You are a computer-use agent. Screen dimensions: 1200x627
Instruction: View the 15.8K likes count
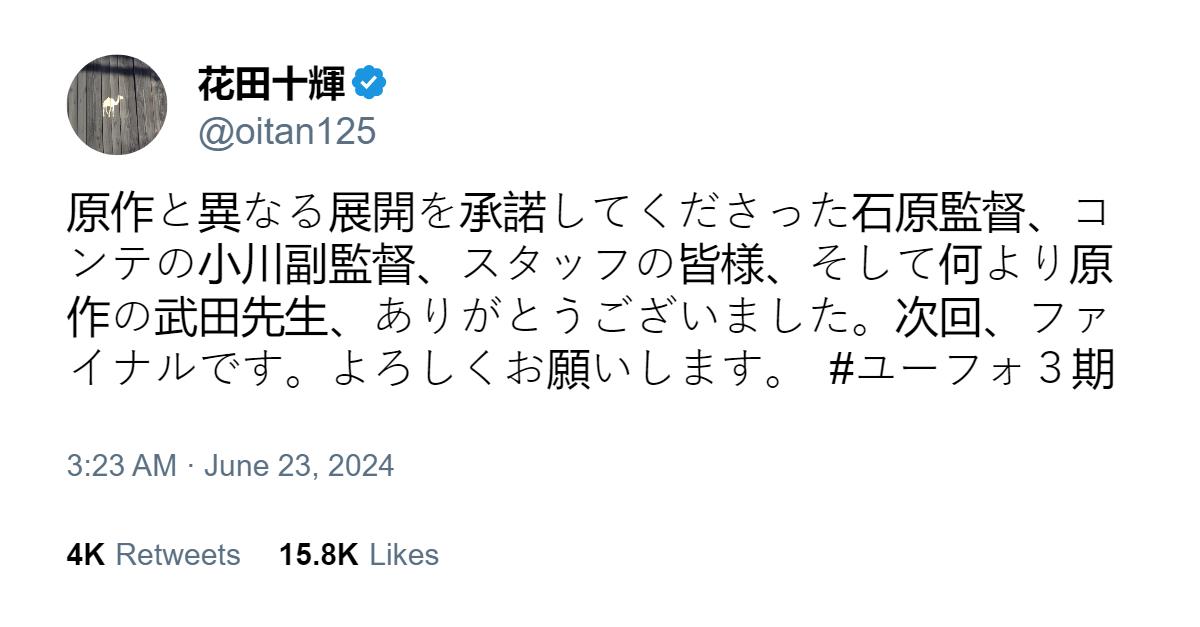point(319,555)
